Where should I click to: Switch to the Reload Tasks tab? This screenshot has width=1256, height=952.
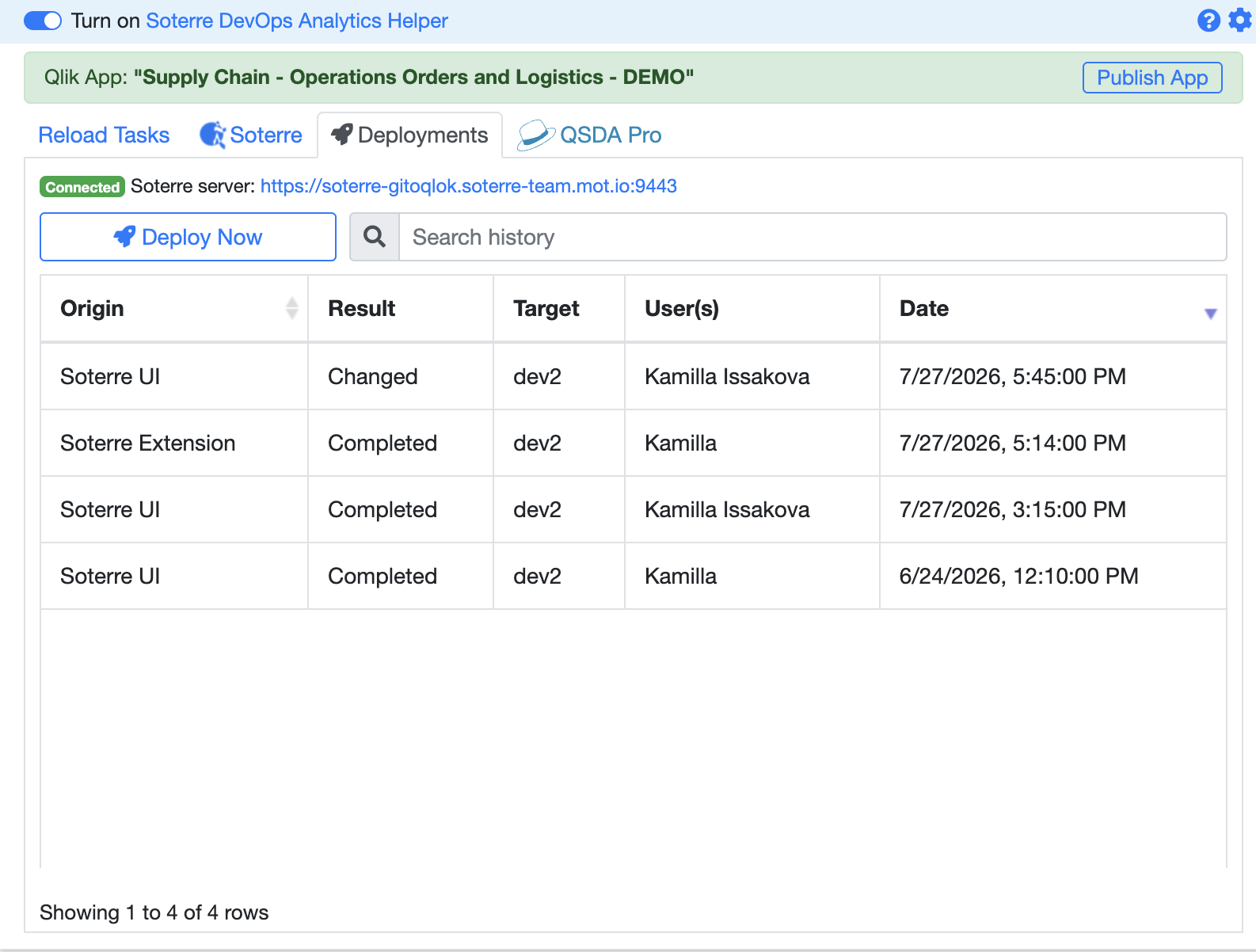(104, 135)
